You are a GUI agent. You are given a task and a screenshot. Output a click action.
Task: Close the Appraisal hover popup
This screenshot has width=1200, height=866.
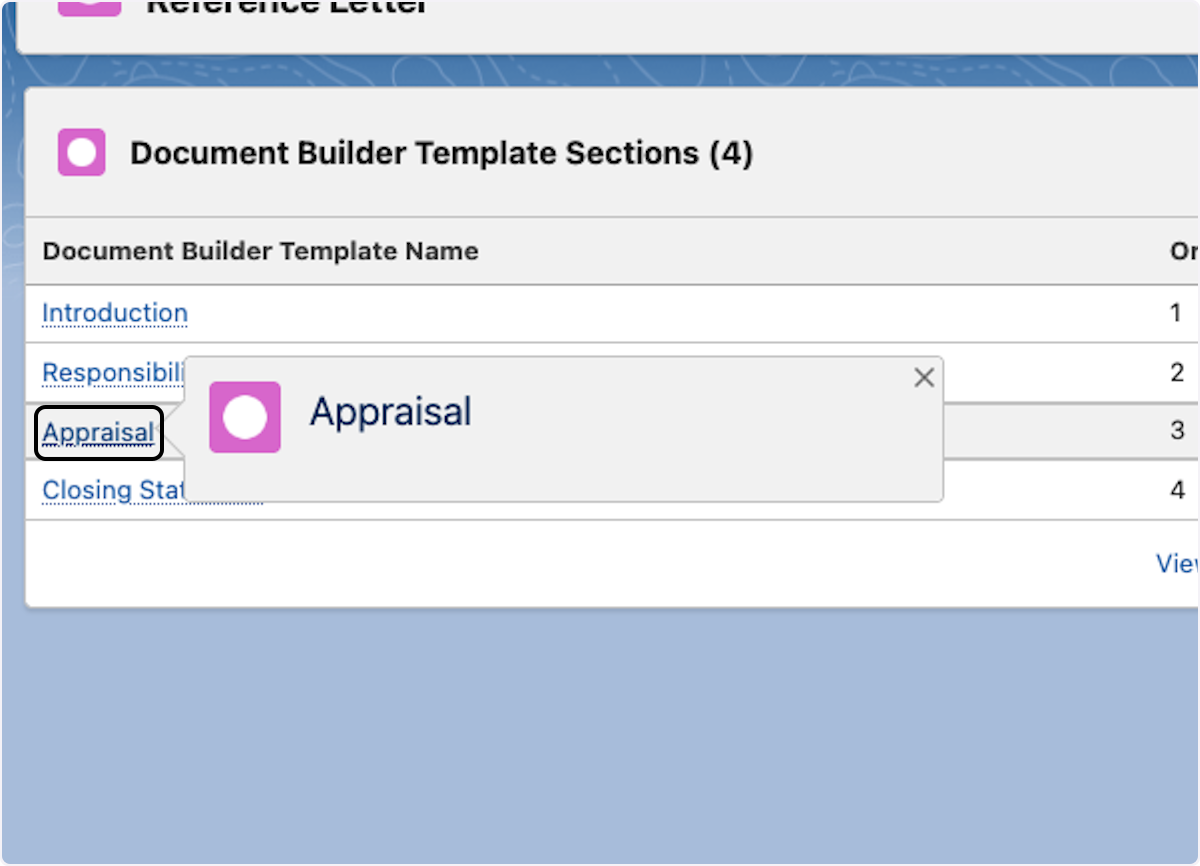click(x=924, y=377)
